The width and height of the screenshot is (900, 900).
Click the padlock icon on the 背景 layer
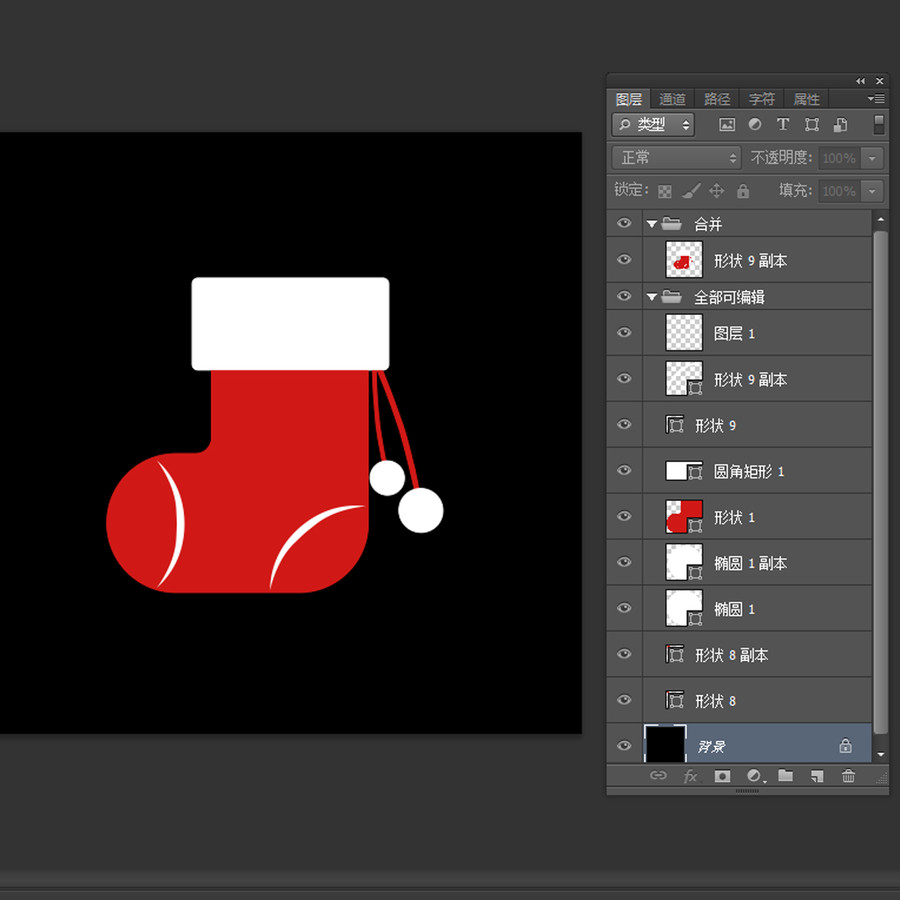click(845, 746)
